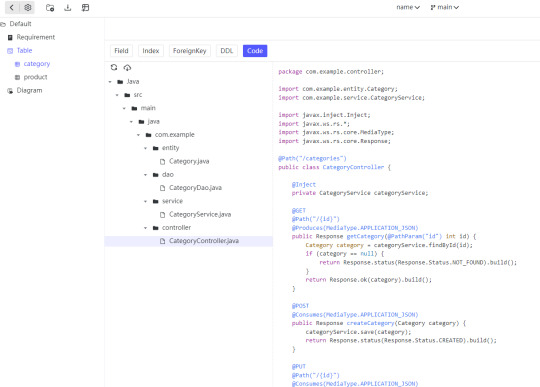Switch to the DDL tab
Screen dimensions: 540x387
pos(227,51)
